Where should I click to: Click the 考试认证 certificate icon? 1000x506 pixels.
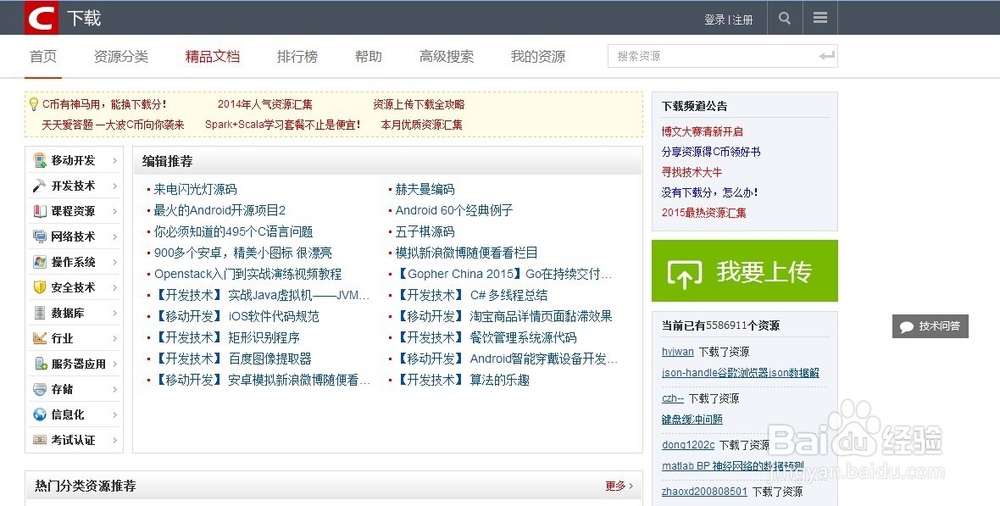click(40, 440)
